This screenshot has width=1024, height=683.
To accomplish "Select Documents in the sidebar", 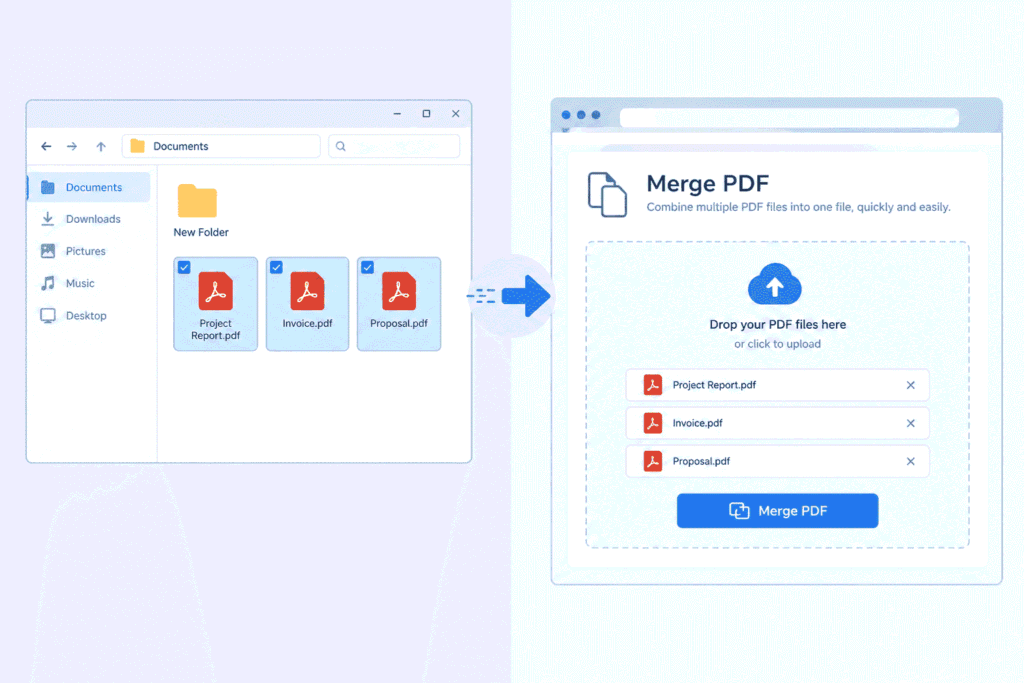I will (x=89, y=187).
